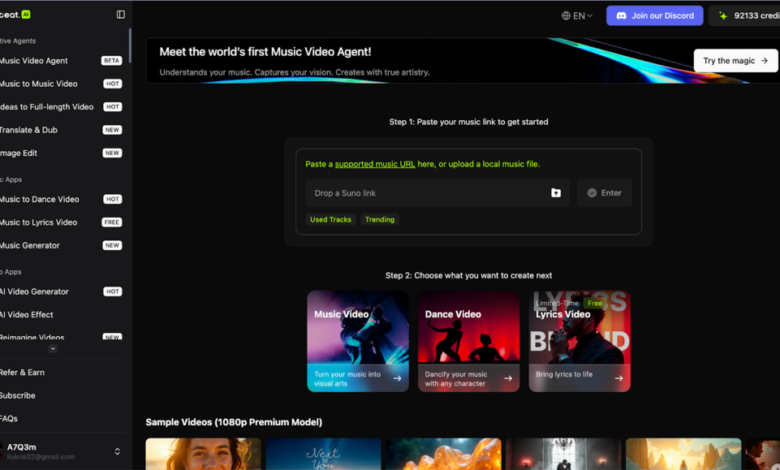
Task: Click the Trending tag
Action: click(x=380, y=219)
